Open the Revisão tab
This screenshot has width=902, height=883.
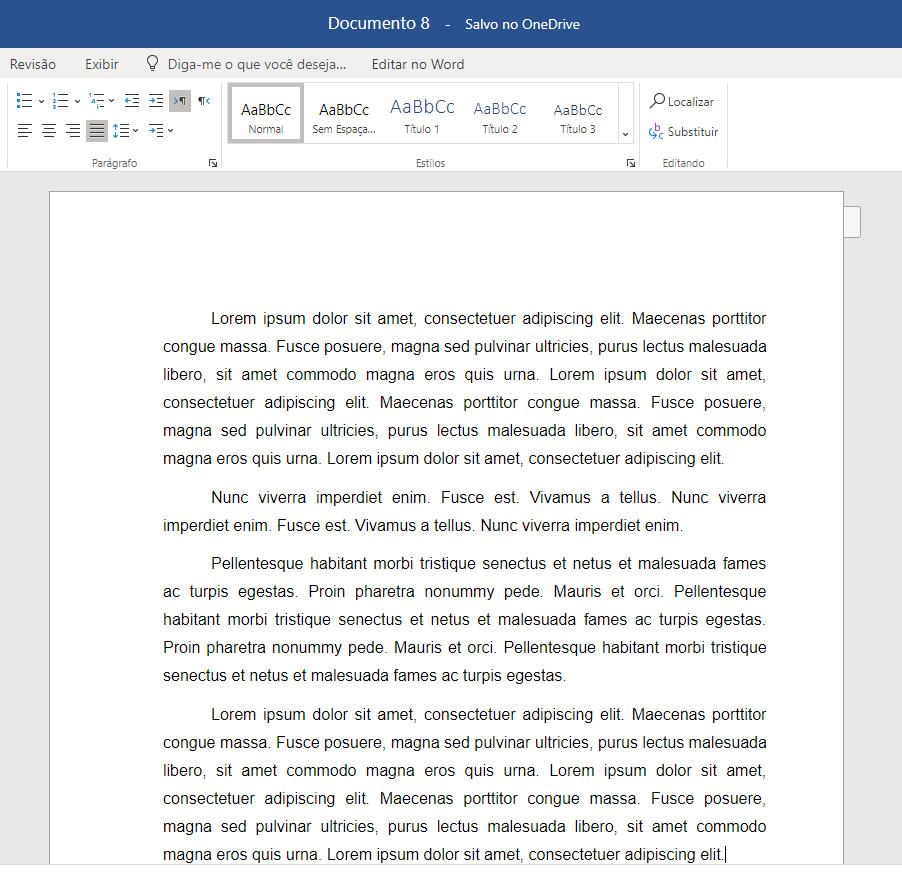(x=33, y=64)
